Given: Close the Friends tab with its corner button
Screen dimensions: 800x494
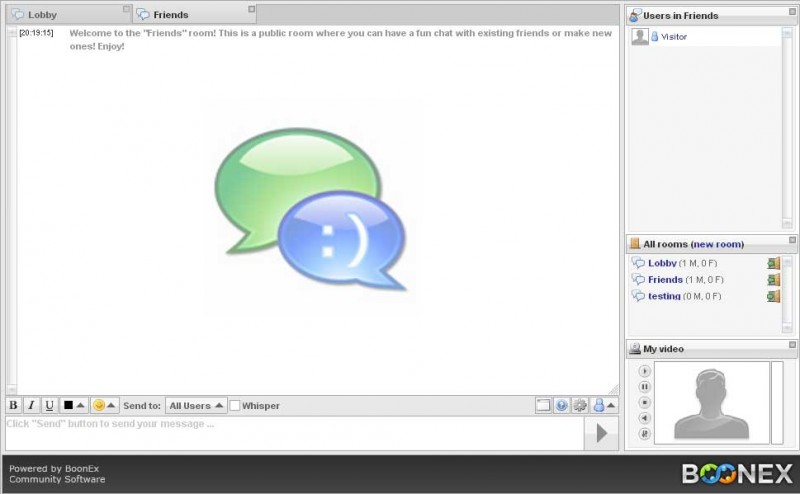Looking at the screenshot, I should (x=252, y=9).
